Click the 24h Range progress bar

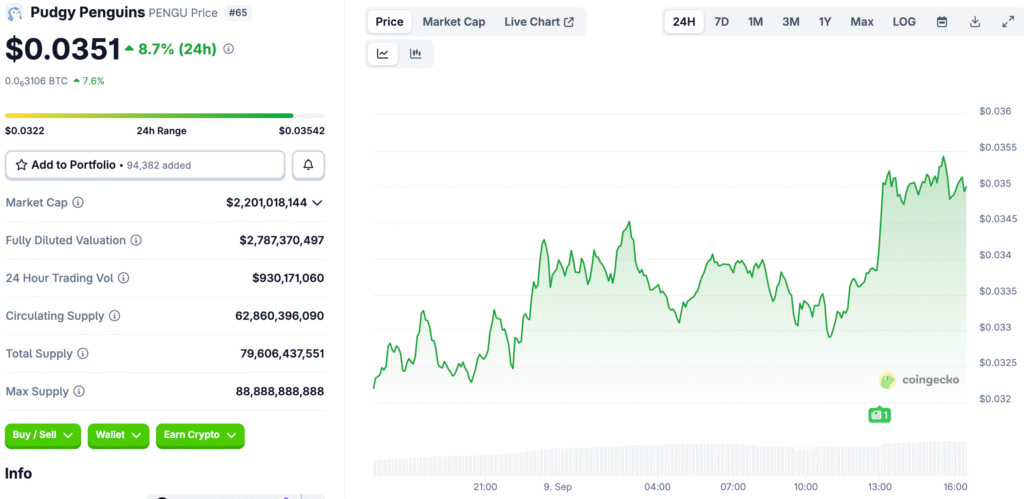[165, 116]
